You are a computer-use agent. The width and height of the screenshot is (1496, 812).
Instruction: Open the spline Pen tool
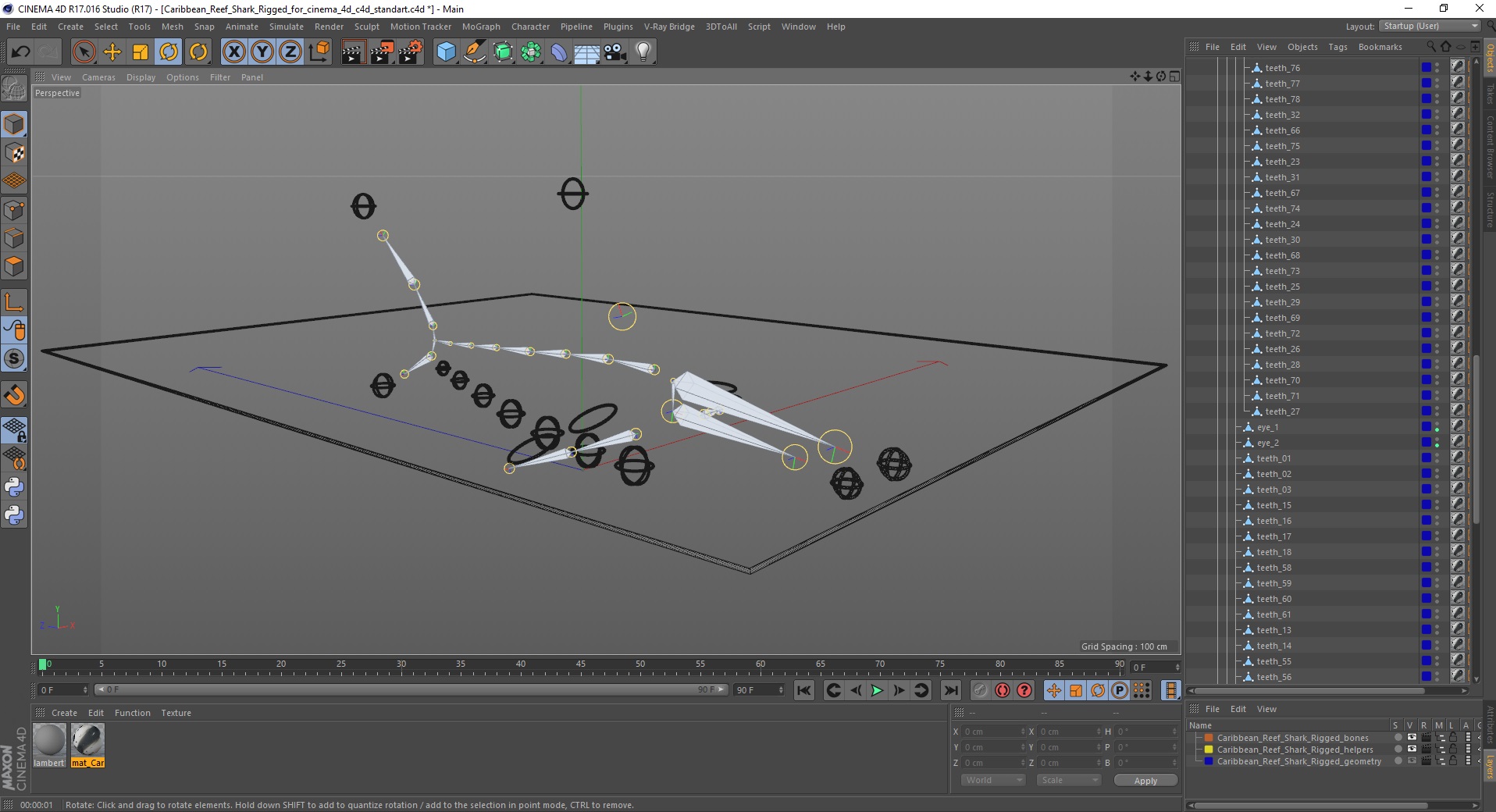474,52
